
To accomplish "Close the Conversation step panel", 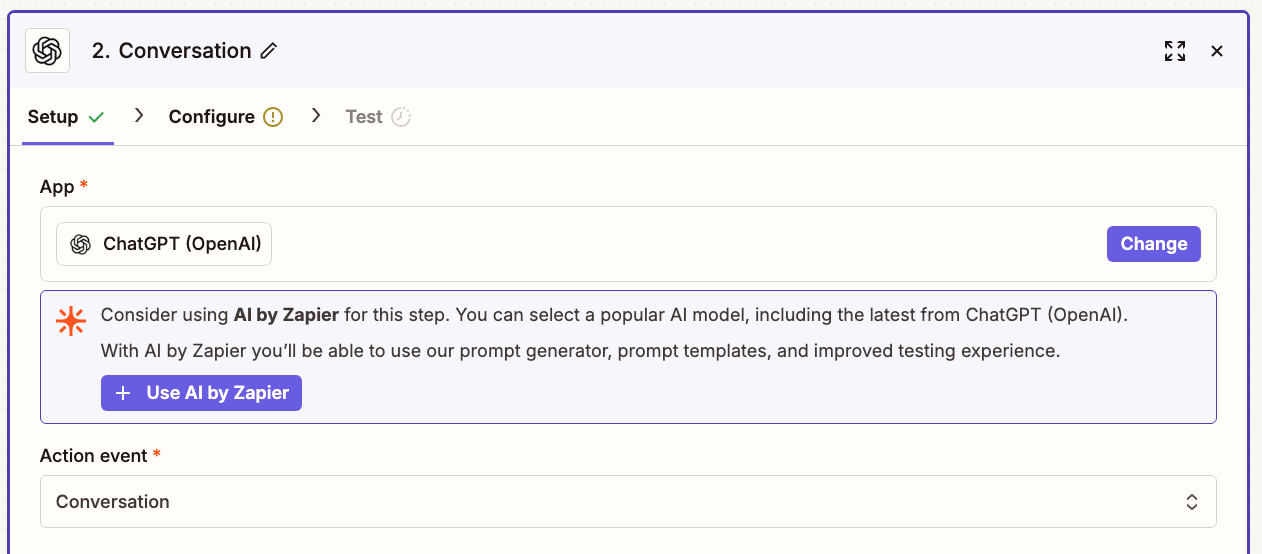I will click(1217, 51).
